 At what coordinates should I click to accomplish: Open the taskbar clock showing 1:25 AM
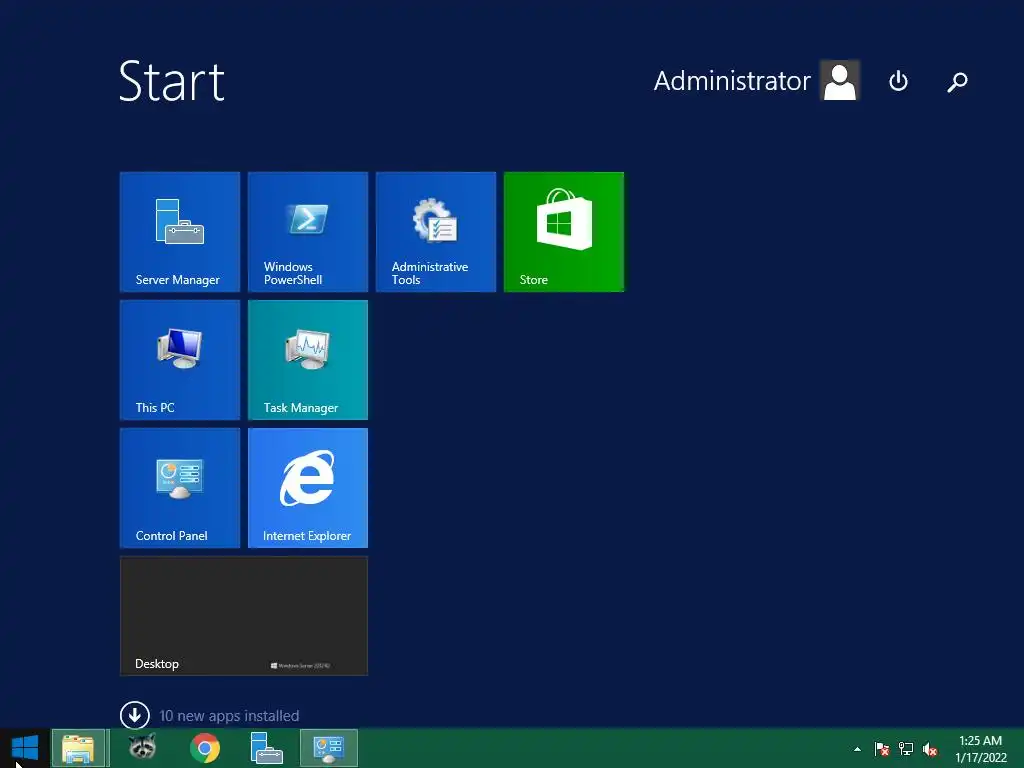[x=981, y=749]
